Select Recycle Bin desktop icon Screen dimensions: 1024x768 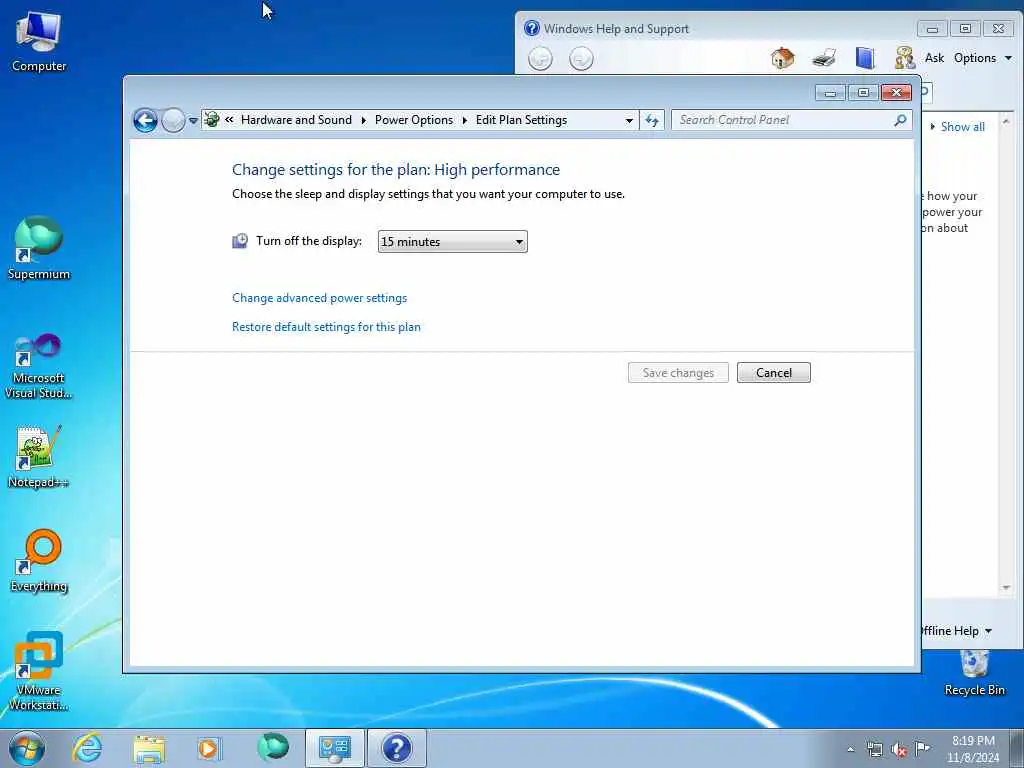click(x=974, y=673)
